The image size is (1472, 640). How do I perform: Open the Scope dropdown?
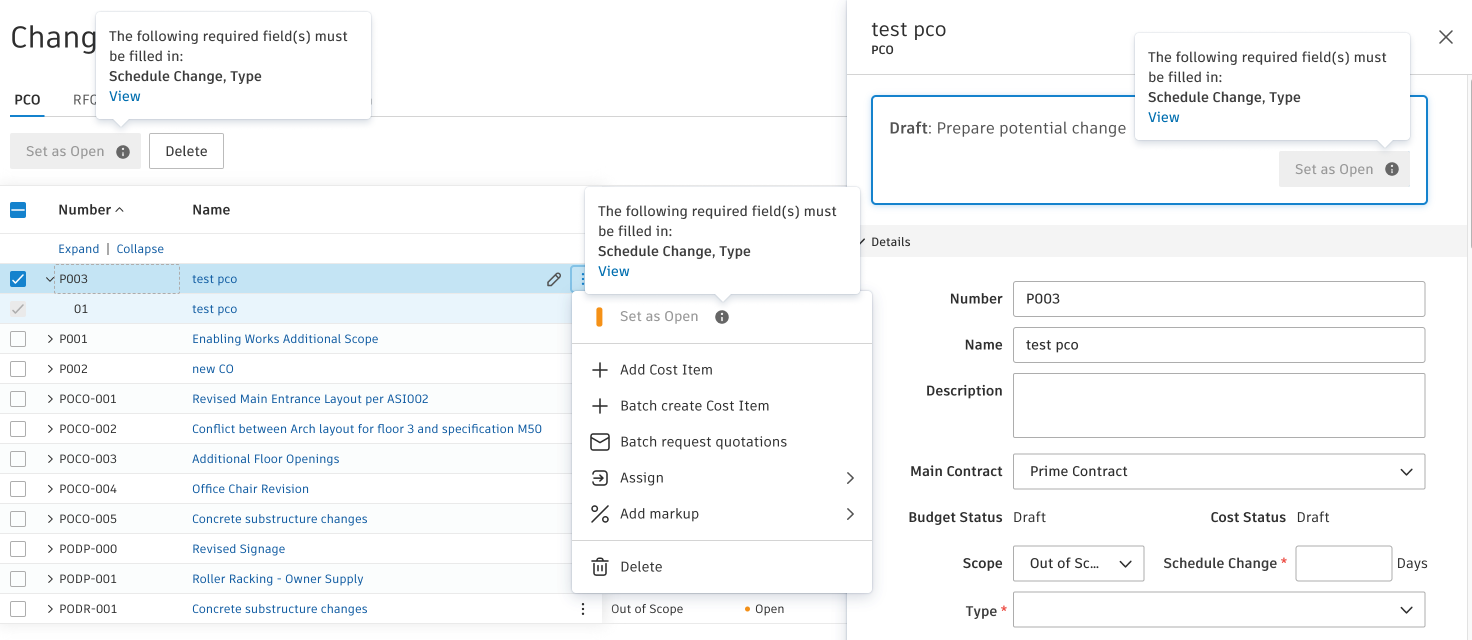pos(1078,564)
